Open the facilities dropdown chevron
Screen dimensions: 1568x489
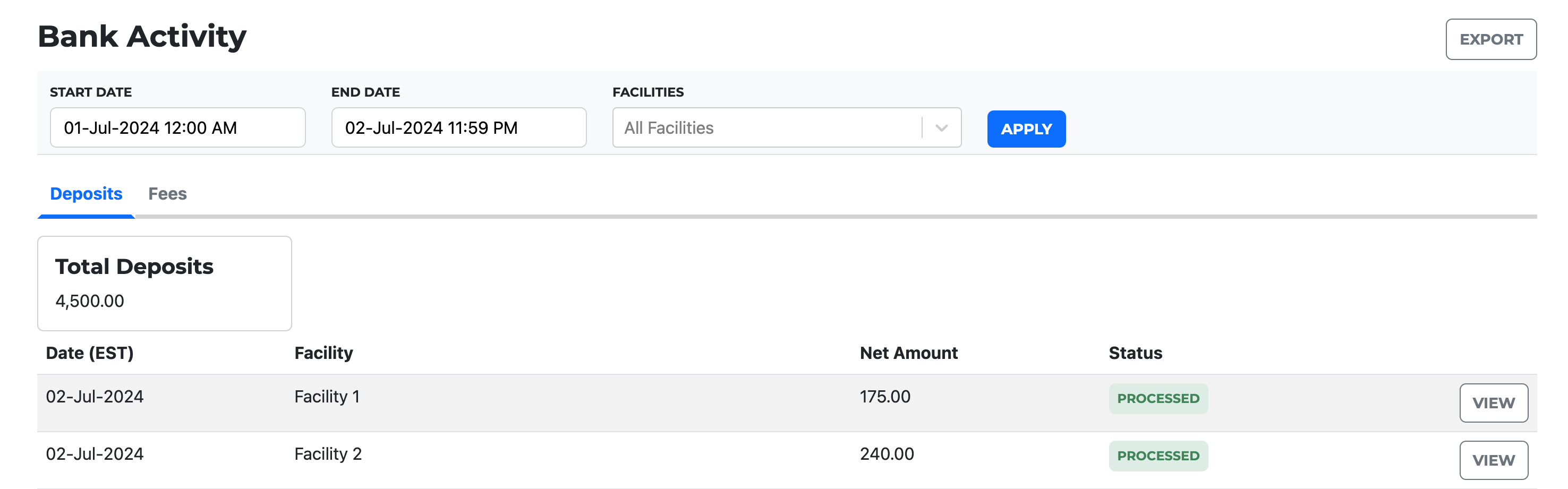[941, 128]
